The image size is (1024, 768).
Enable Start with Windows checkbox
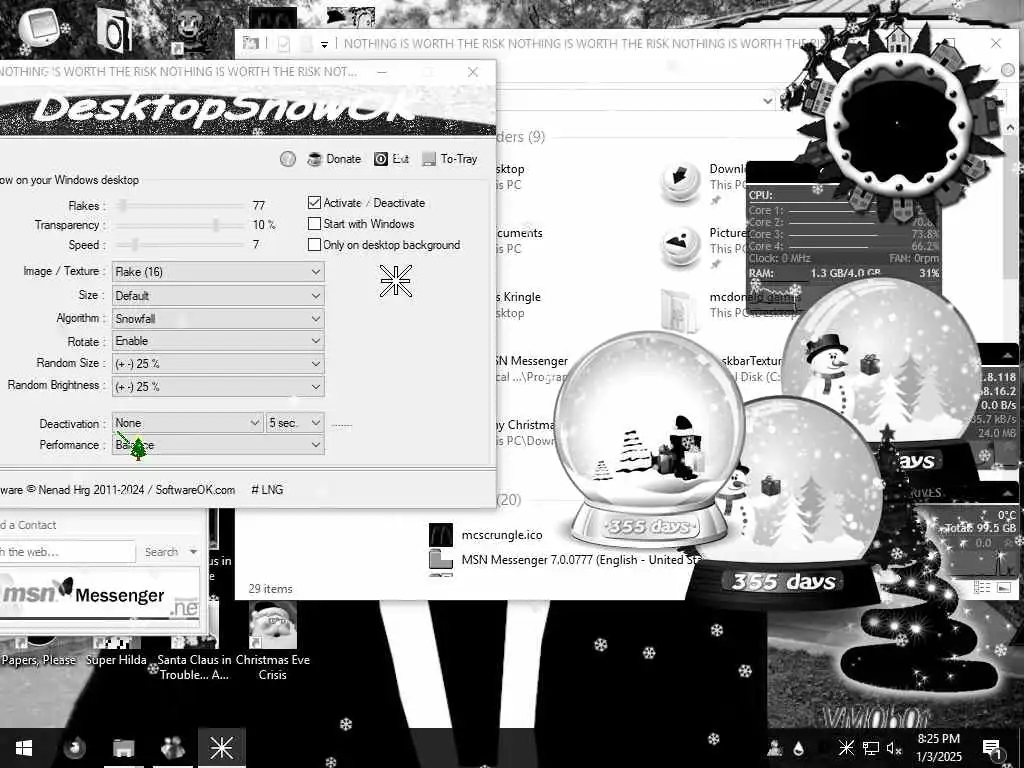314,223
